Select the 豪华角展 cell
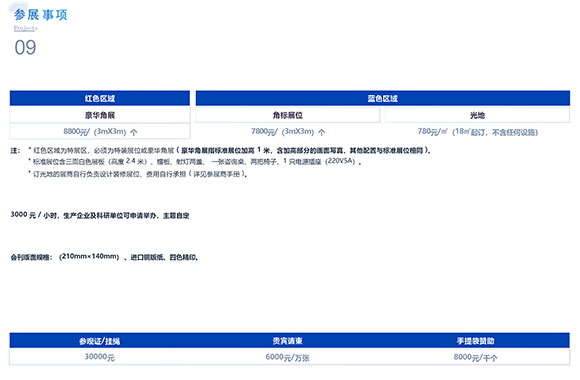Image resolution: width=580 pixels, height=380 pixels. click(100, 115)
